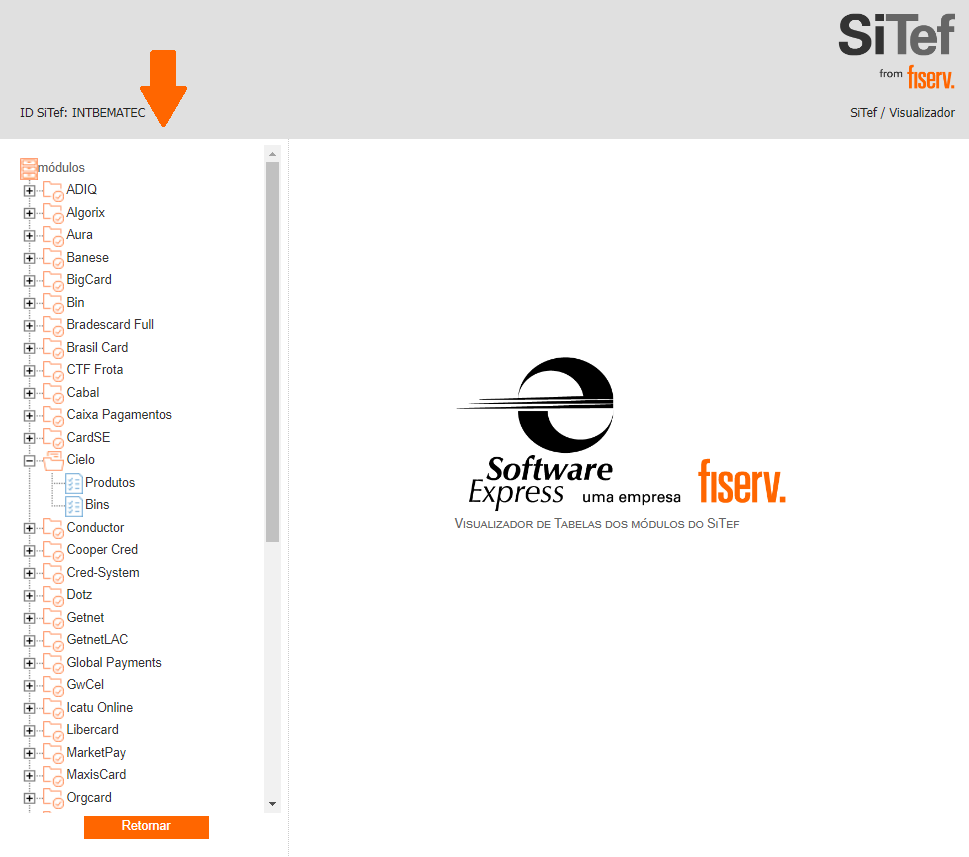Click the BigCard folder icon
This screenshot has height=857, width=969.
coord(53,282)
